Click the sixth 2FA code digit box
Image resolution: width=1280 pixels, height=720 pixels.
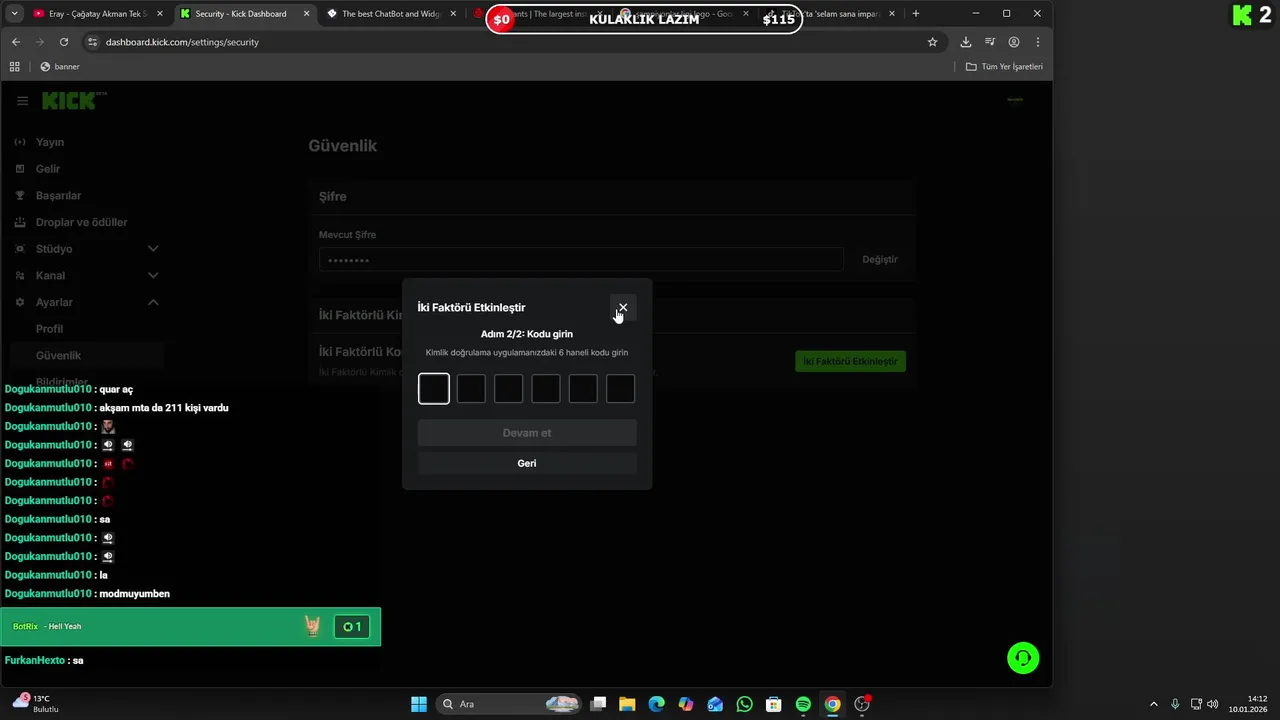click(x=620, y=389)
